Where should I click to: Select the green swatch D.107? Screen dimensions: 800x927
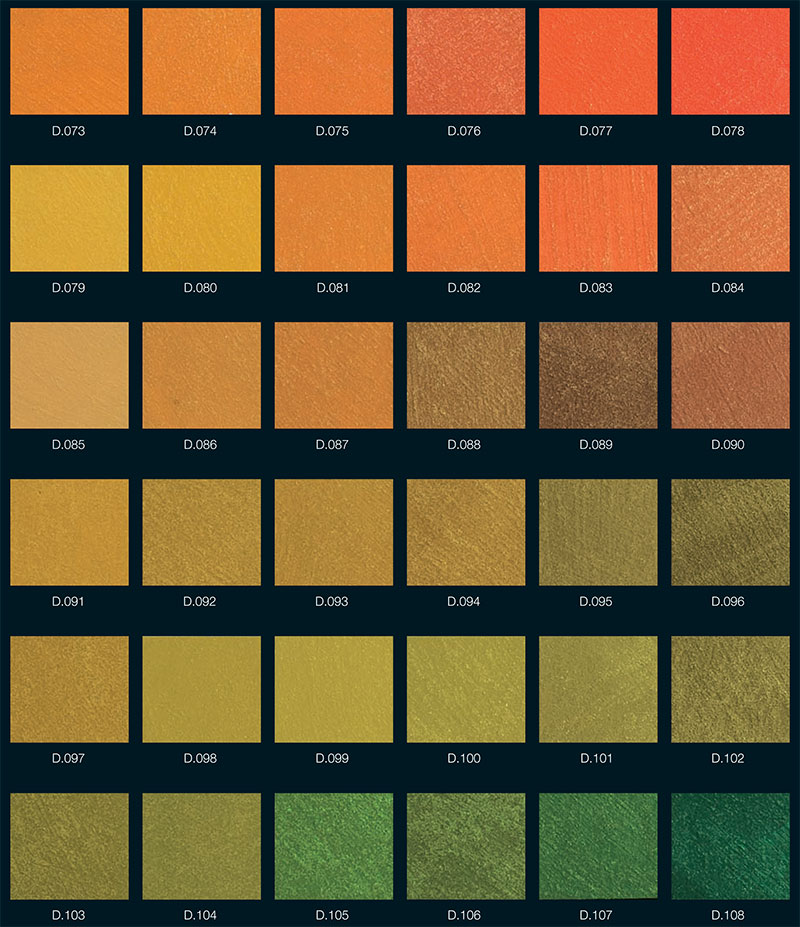[598, 846]
